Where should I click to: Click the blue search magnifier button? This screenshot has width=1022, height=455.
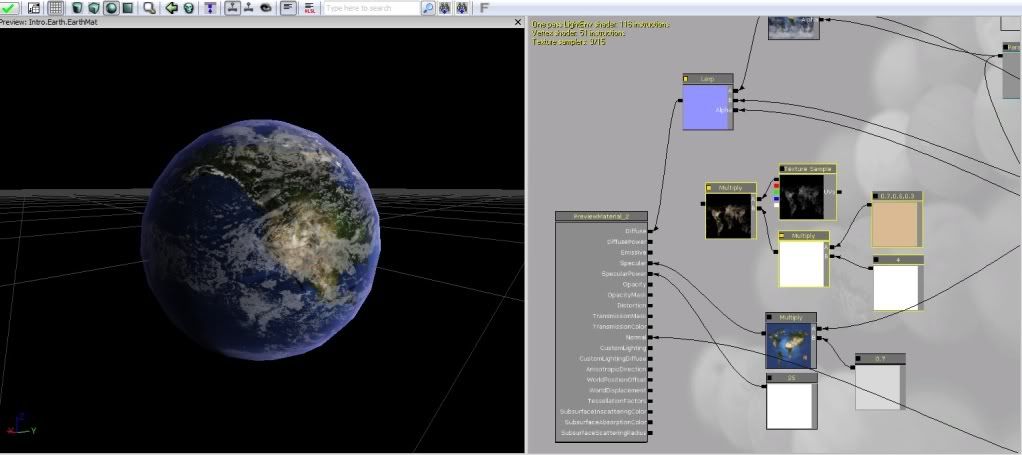428,8
